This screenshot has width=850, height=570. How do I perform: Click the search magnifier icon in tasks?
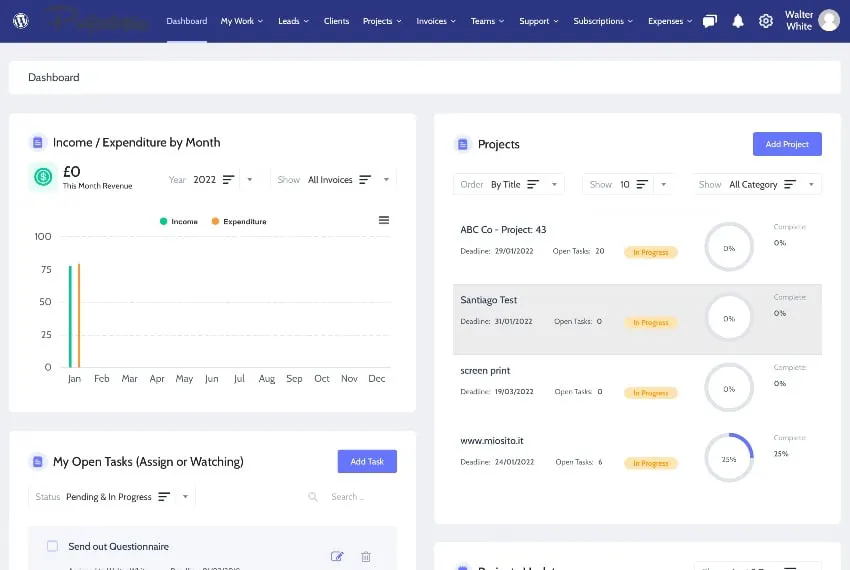pyautogui.click(x=313, y=497)
